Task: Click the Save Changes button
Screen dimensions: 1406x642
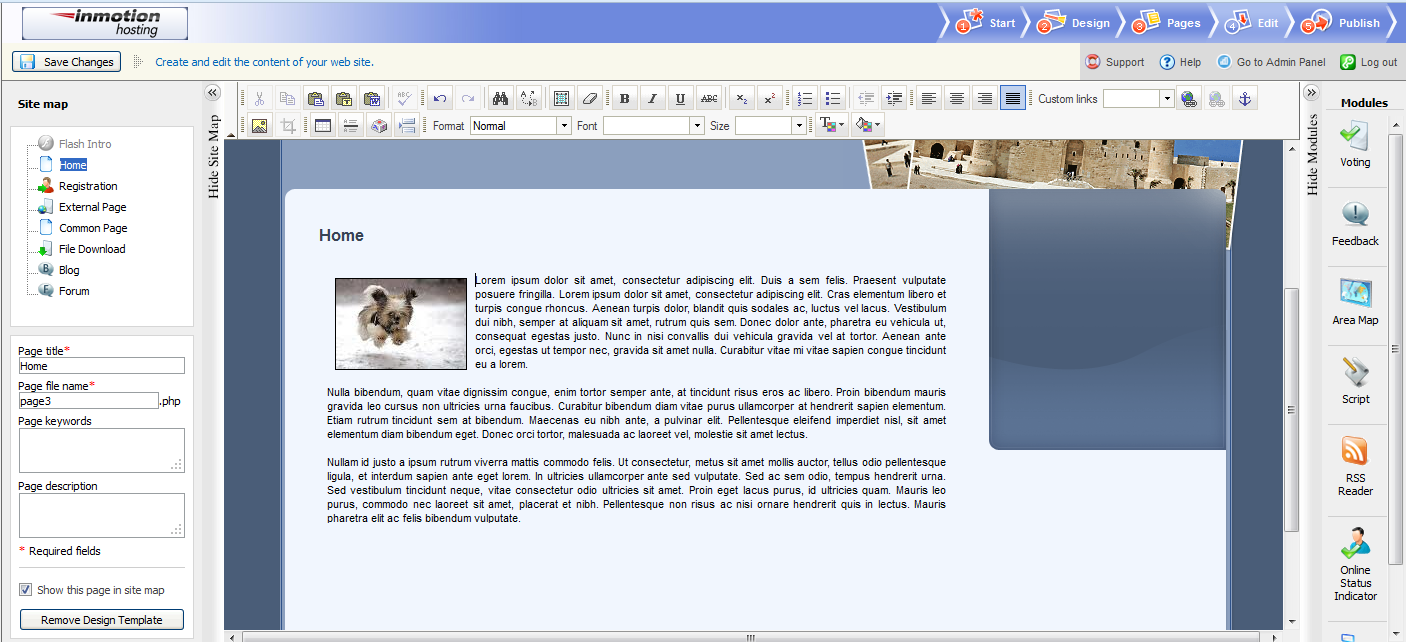Action: [x=66, y=62]
